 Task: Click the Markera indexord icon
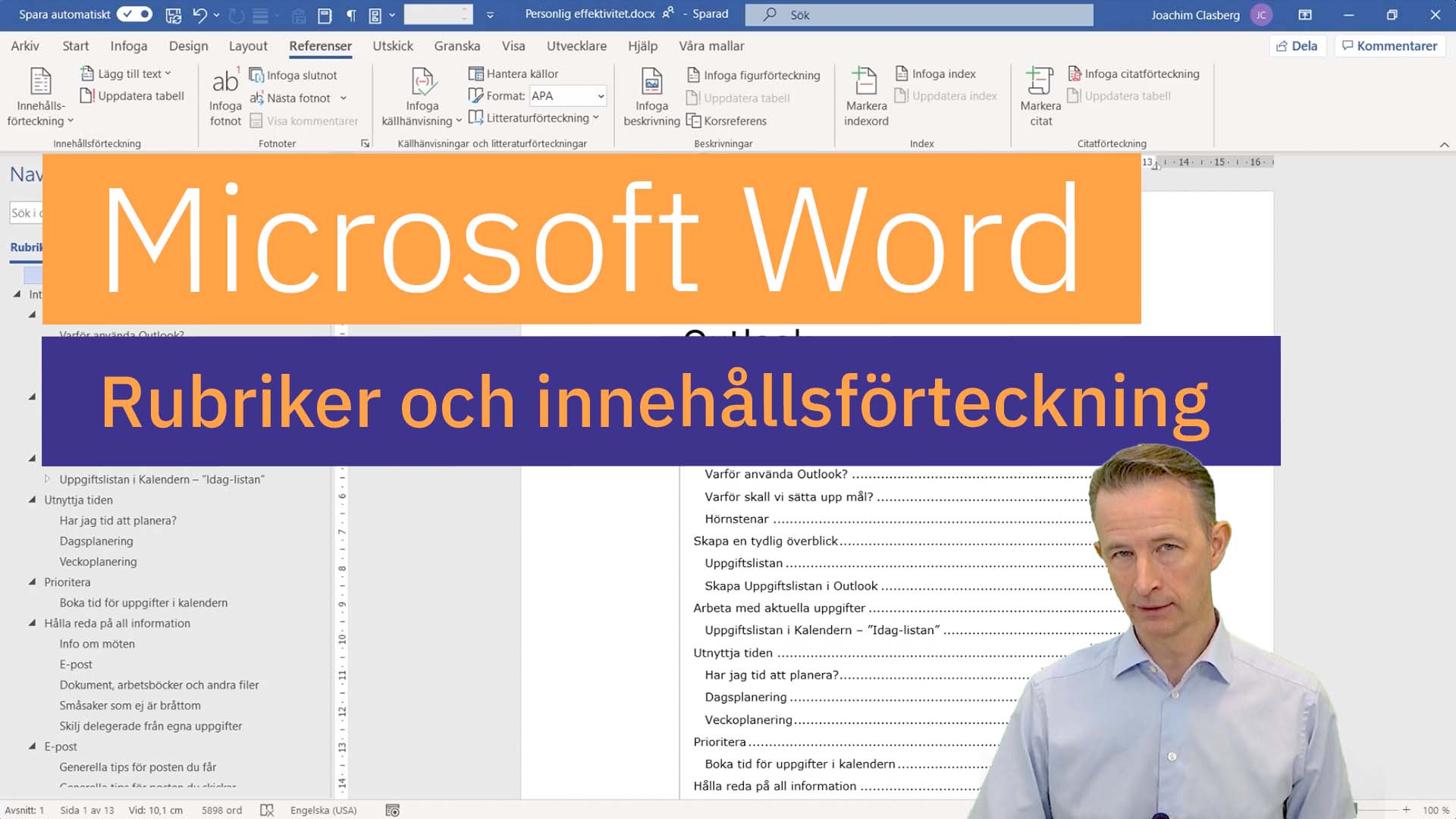[865, 82]
